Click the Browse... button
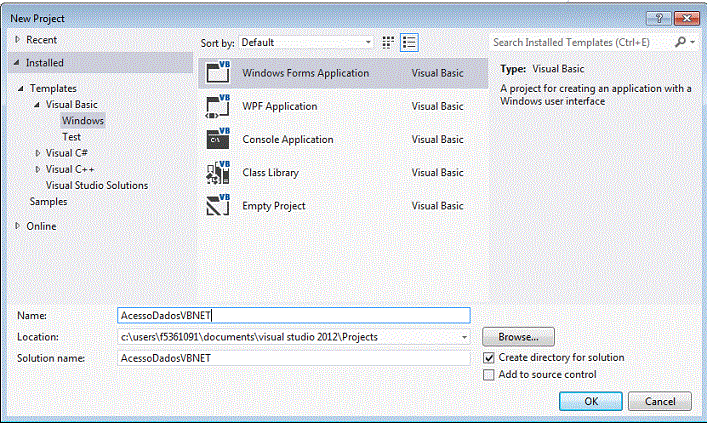 (519, 337)
